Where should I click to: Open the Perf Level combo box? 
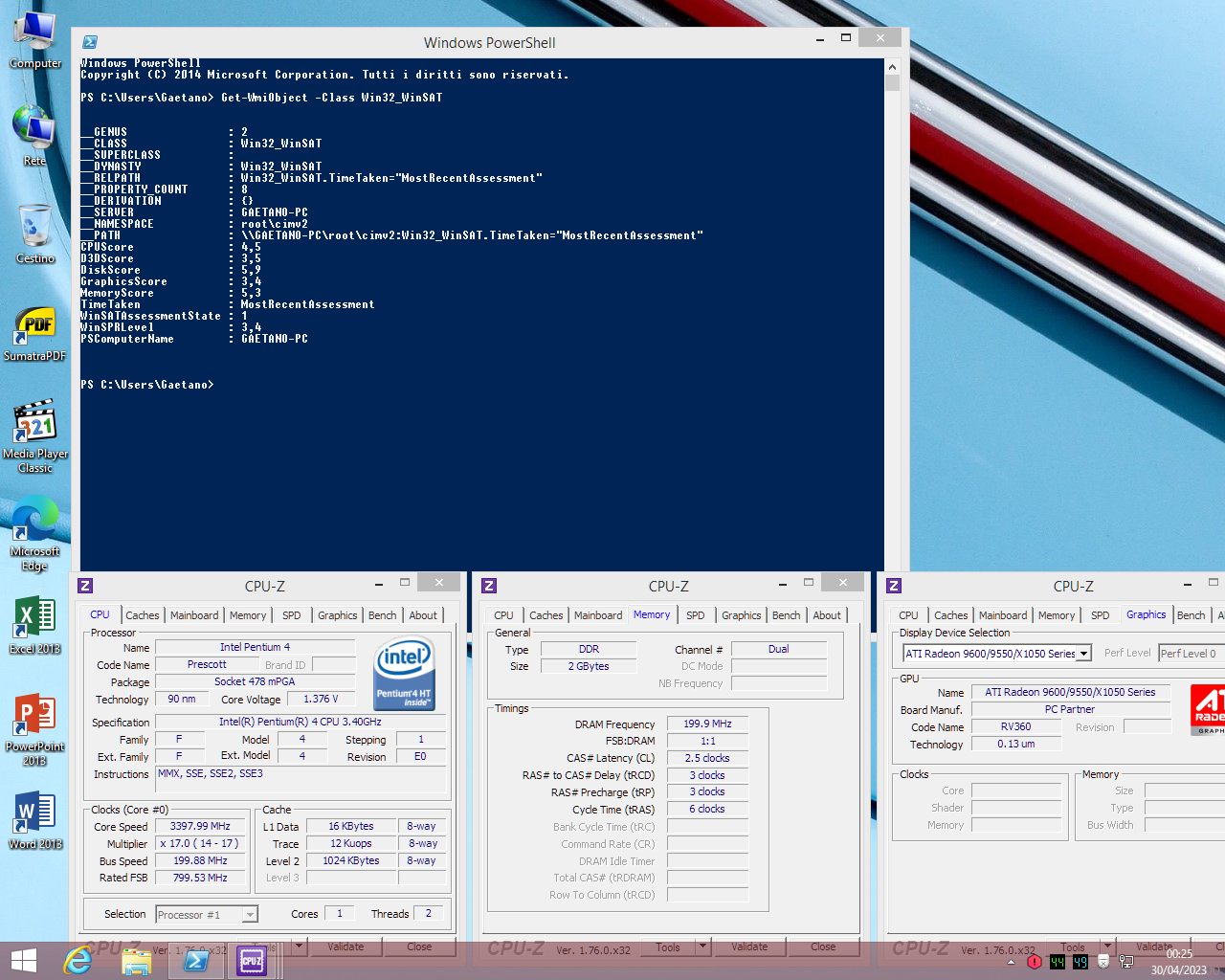pyautogui.click(x=1191, y=654)
